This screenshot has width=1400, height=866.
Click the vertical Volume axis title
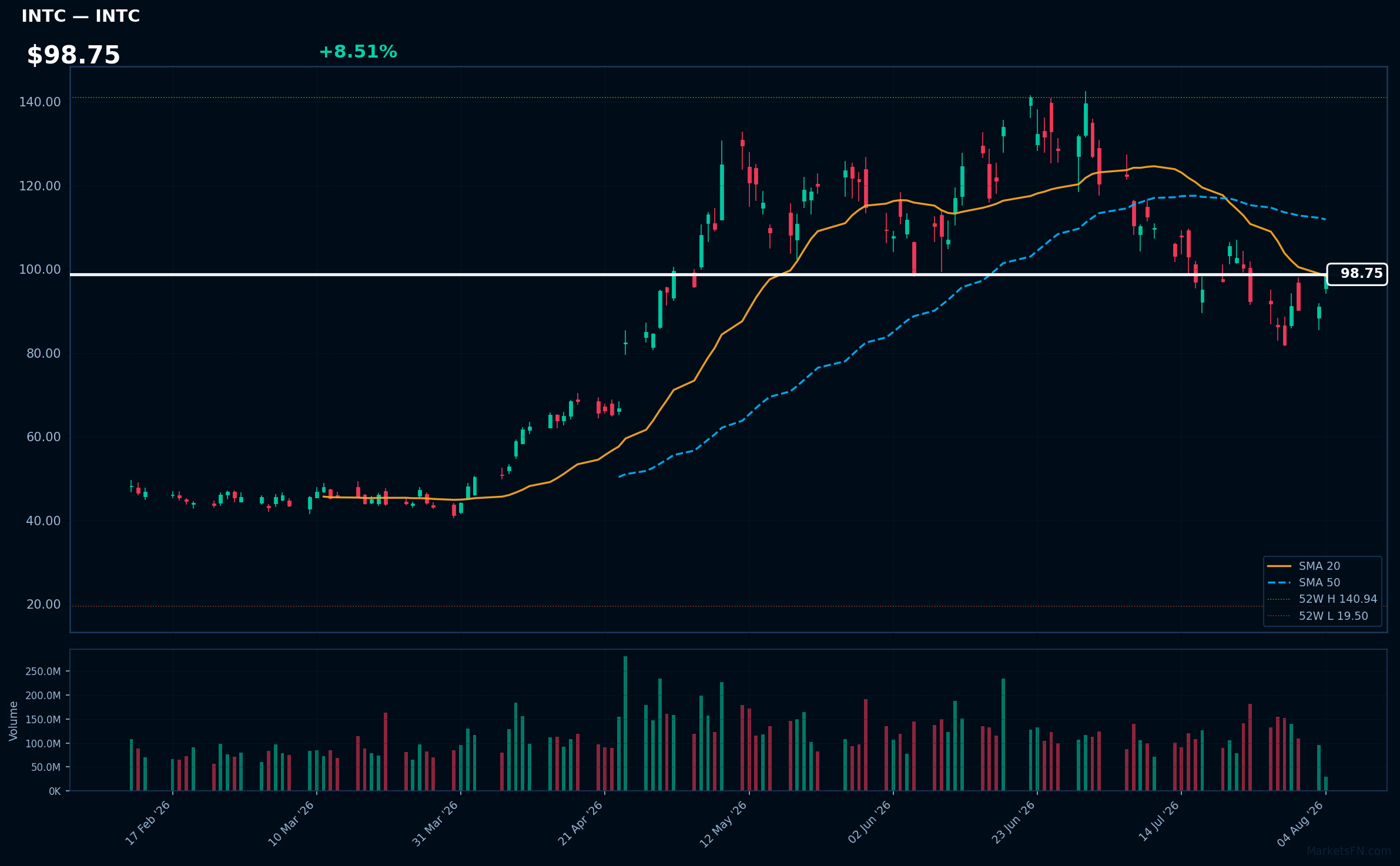[x=13, y=721]
